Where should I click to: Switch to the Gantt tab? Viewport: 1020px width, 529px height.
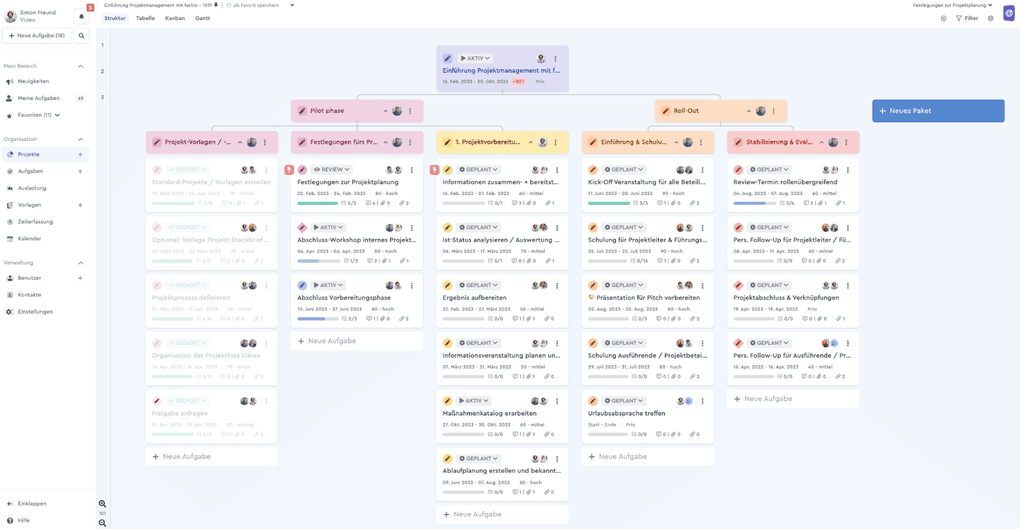(202, 18)
